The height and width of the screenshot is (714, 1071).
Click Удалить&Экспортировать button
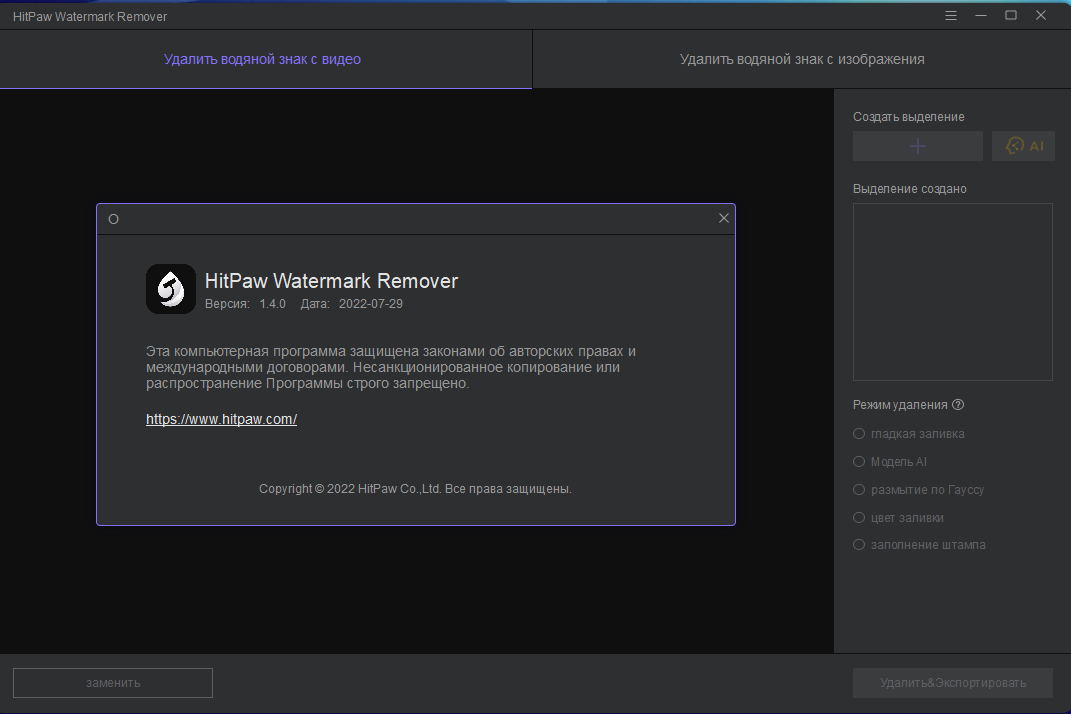(x=953, y=683)
